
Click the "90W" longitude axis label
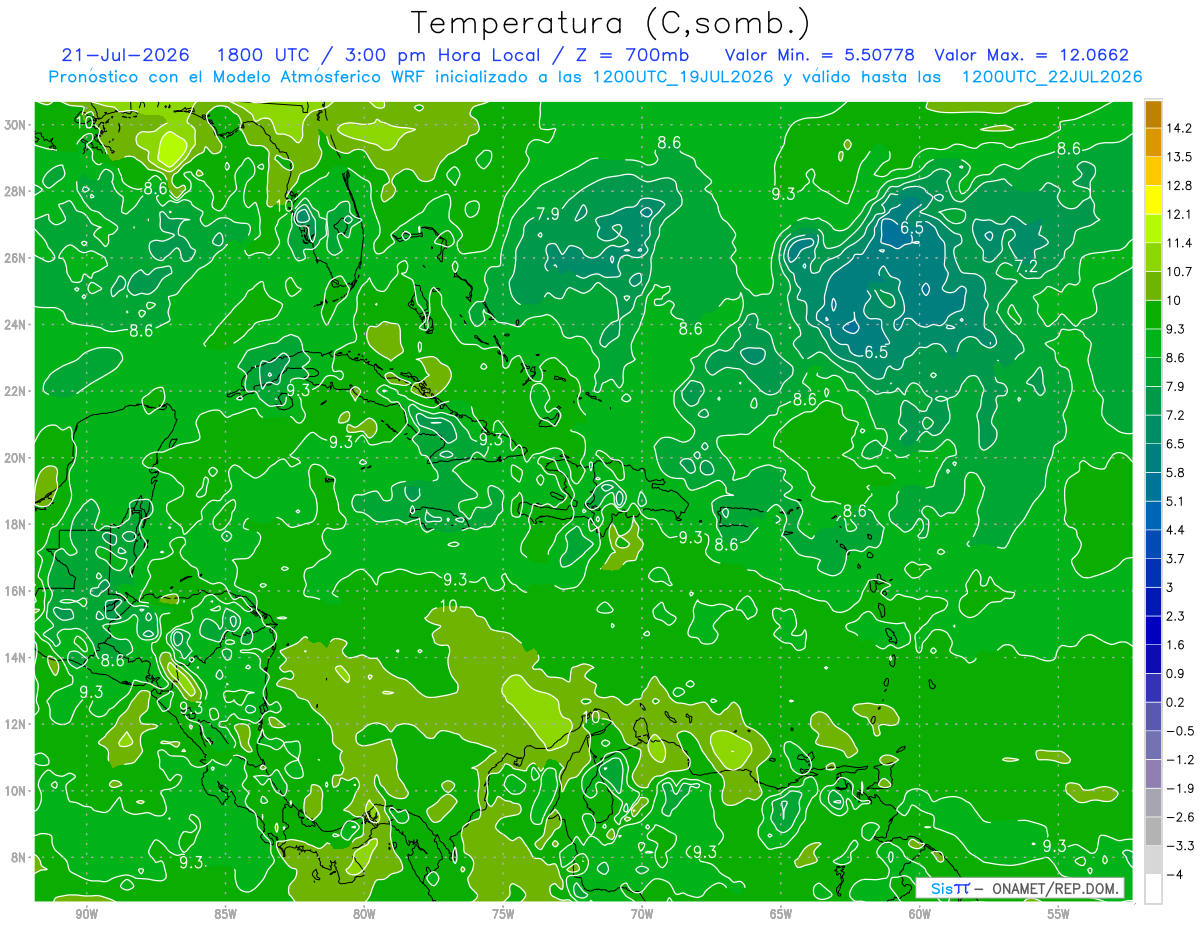[x=86, y=914]
